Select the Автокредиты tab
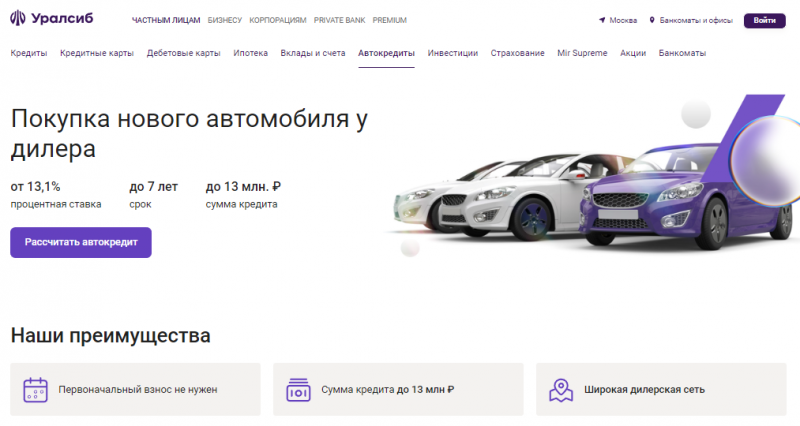The width and height of the screenshot is (800, 426). tap(386, 53)
